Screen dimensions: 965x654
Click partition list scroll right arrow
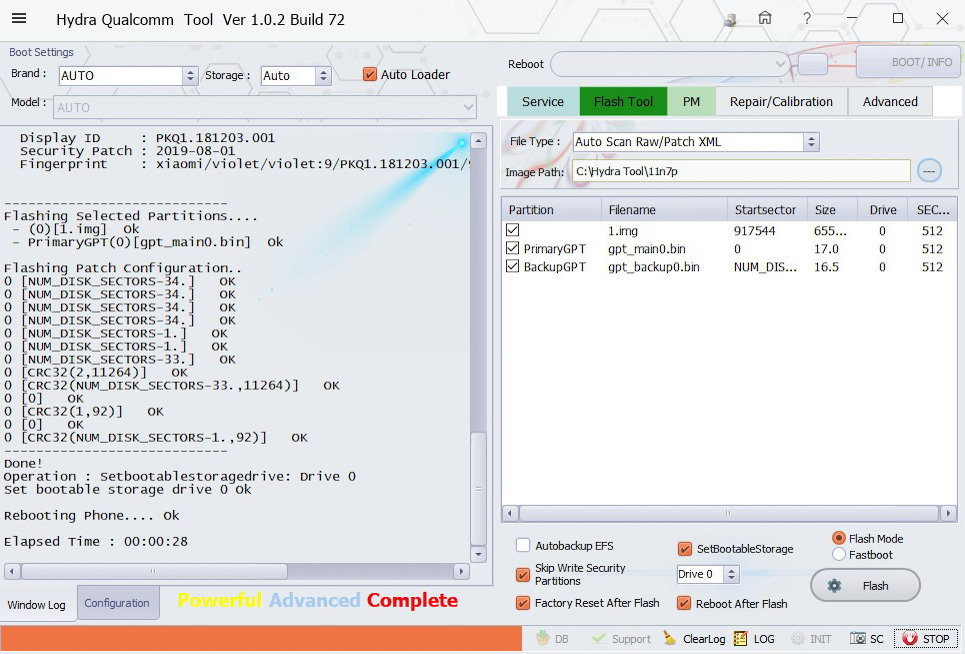click(x=948, y=512)
